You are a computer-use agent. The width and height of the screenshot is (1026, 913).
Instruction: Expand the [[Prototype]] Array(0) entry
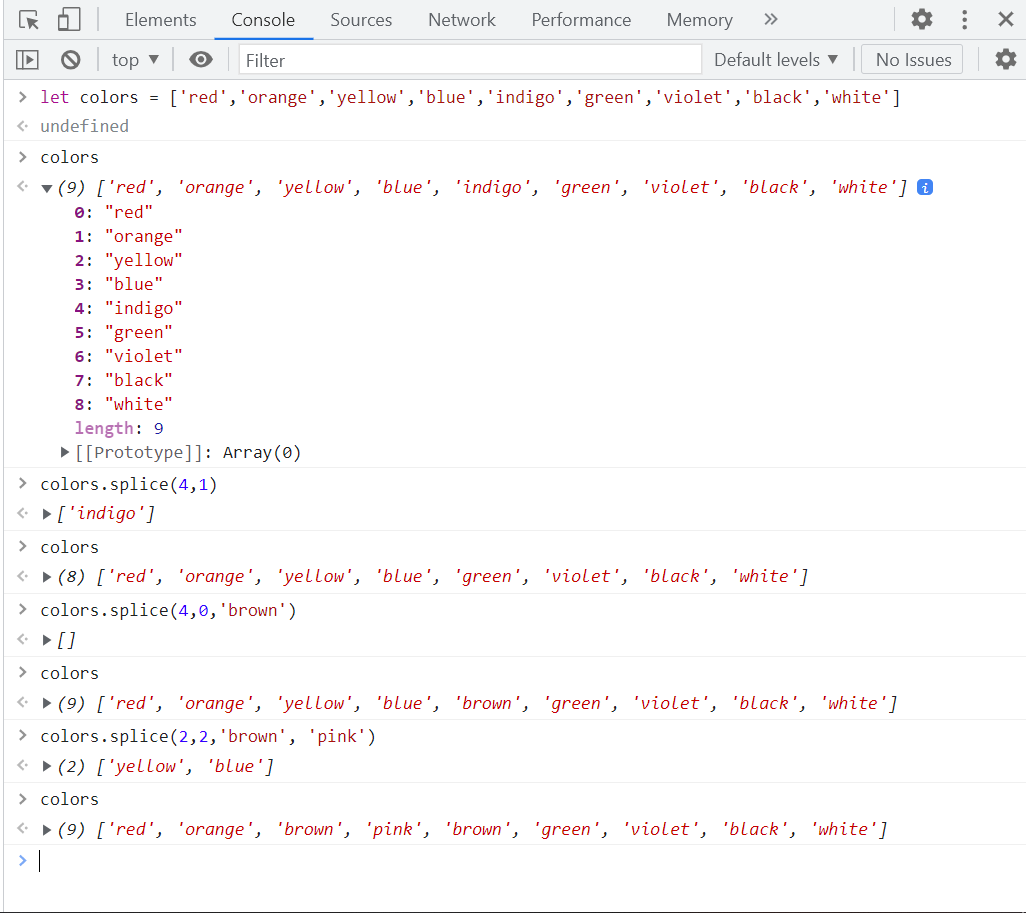coord(64,452)
